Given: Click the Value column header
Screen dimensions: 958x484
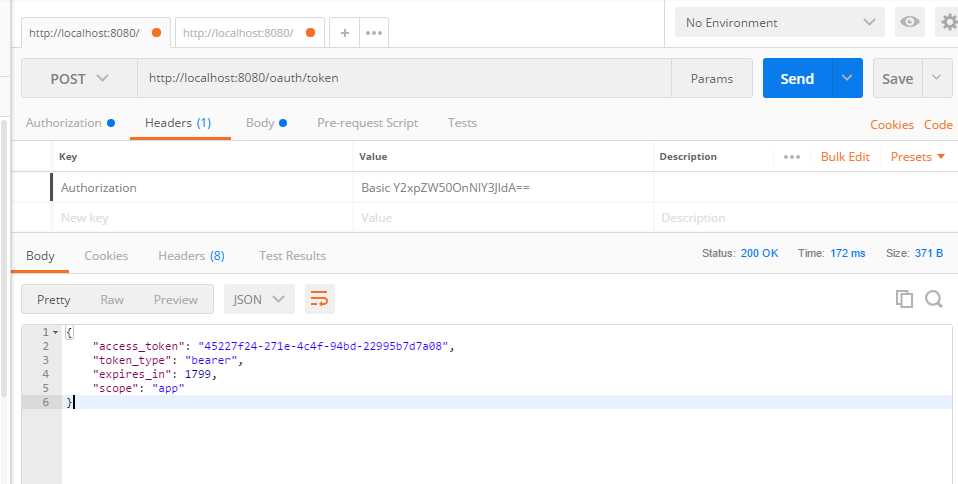Looking at the screenshot, I should coord(373,157).
